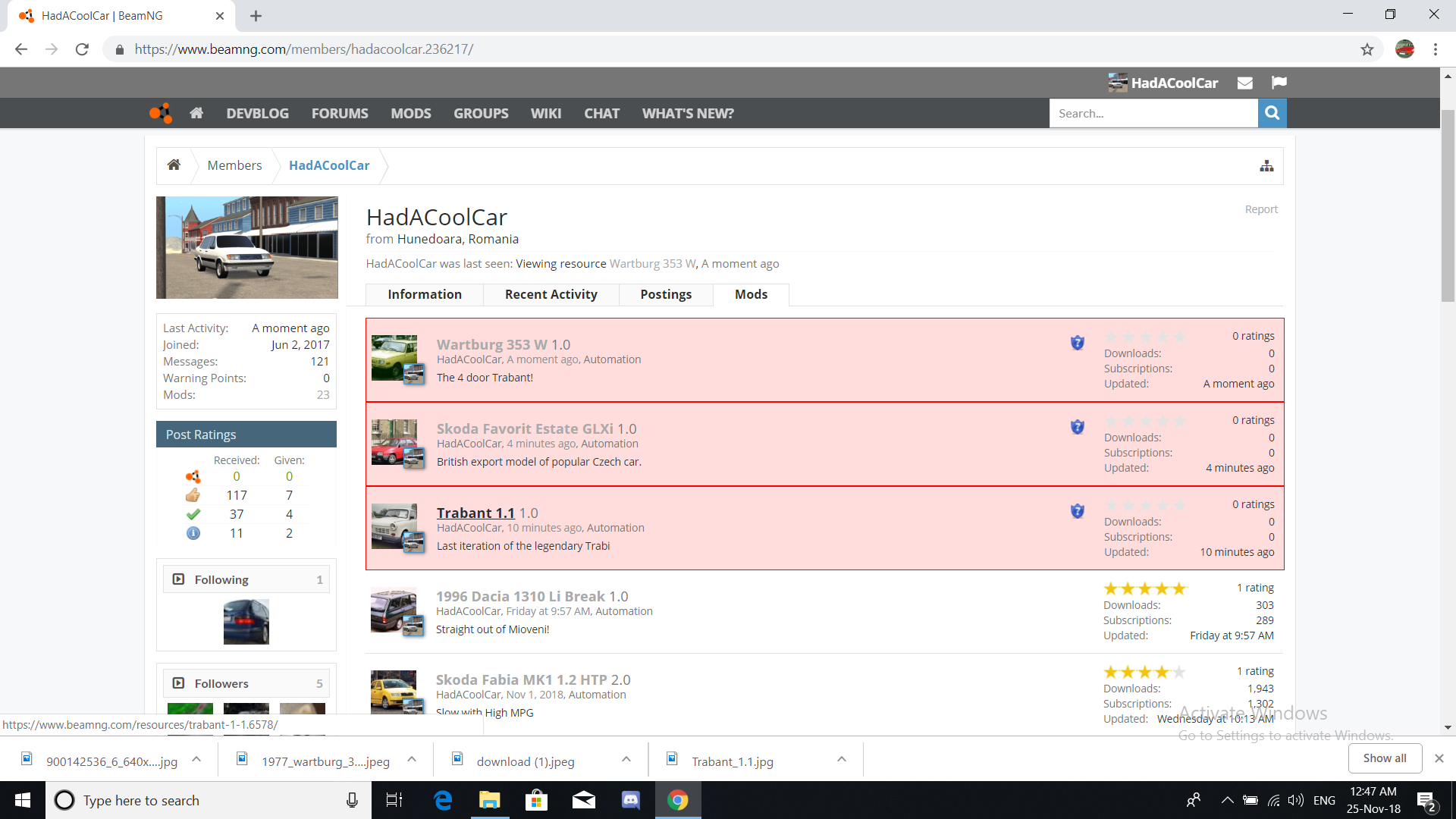Click the profile avatar image
Screen dimensions: 1456x819
click(247, 247)
